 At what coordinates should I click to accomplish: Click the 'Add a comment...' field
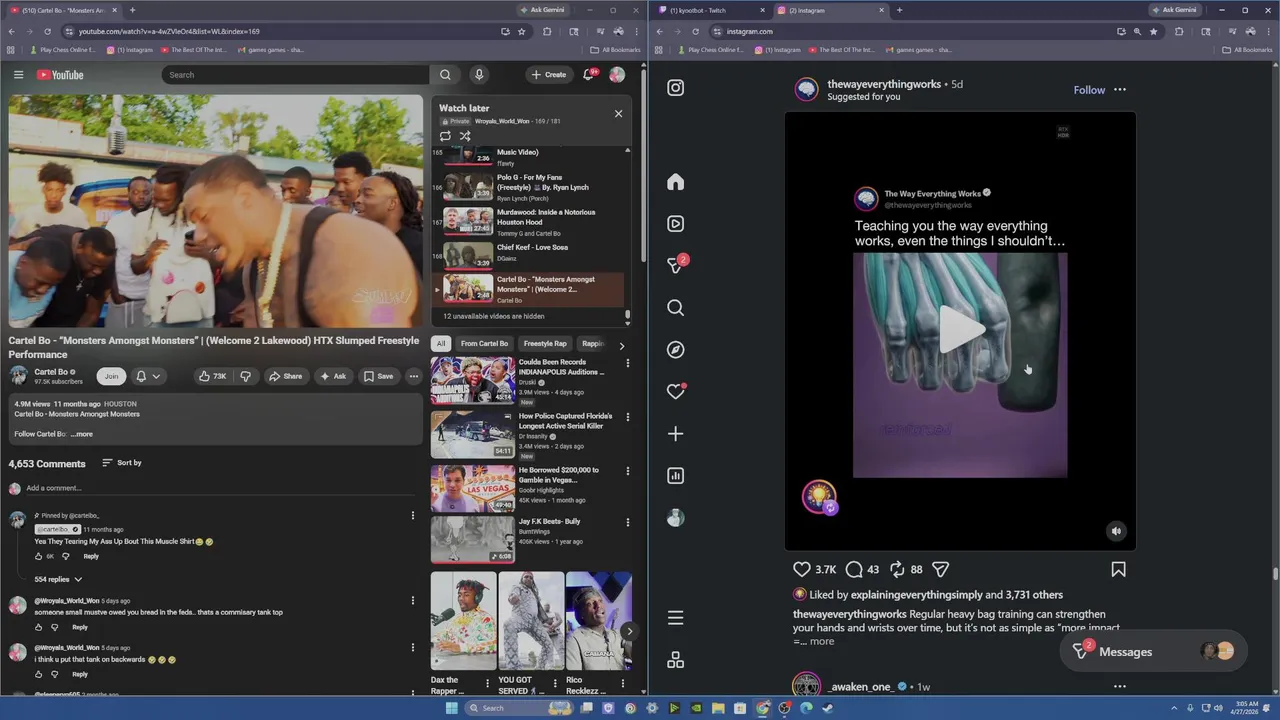pyautogui.click(x=220, y=489)
